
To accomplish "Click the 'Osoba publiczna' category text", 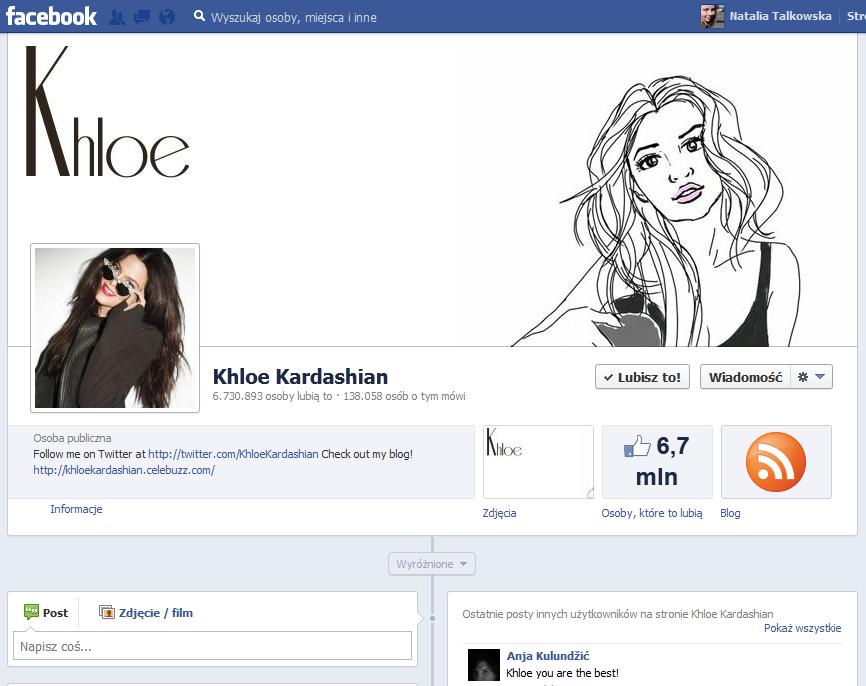I will [x=72, y=438].
